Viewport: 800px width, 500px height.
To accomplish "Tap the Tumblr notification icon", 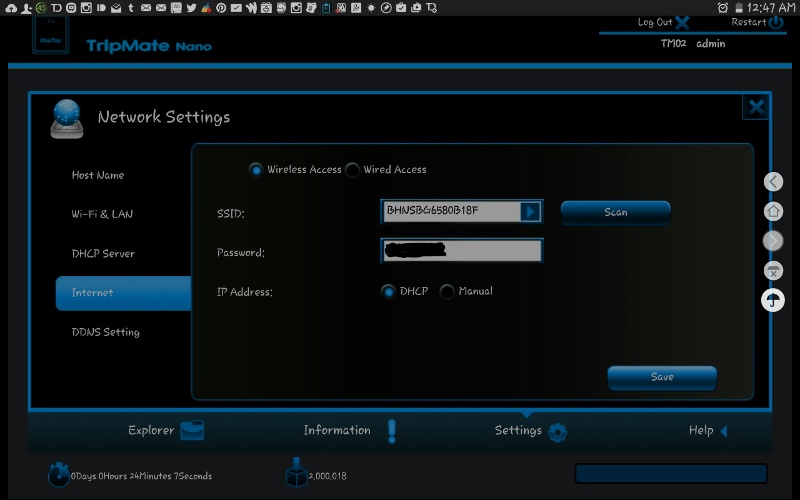I will 131,8.
